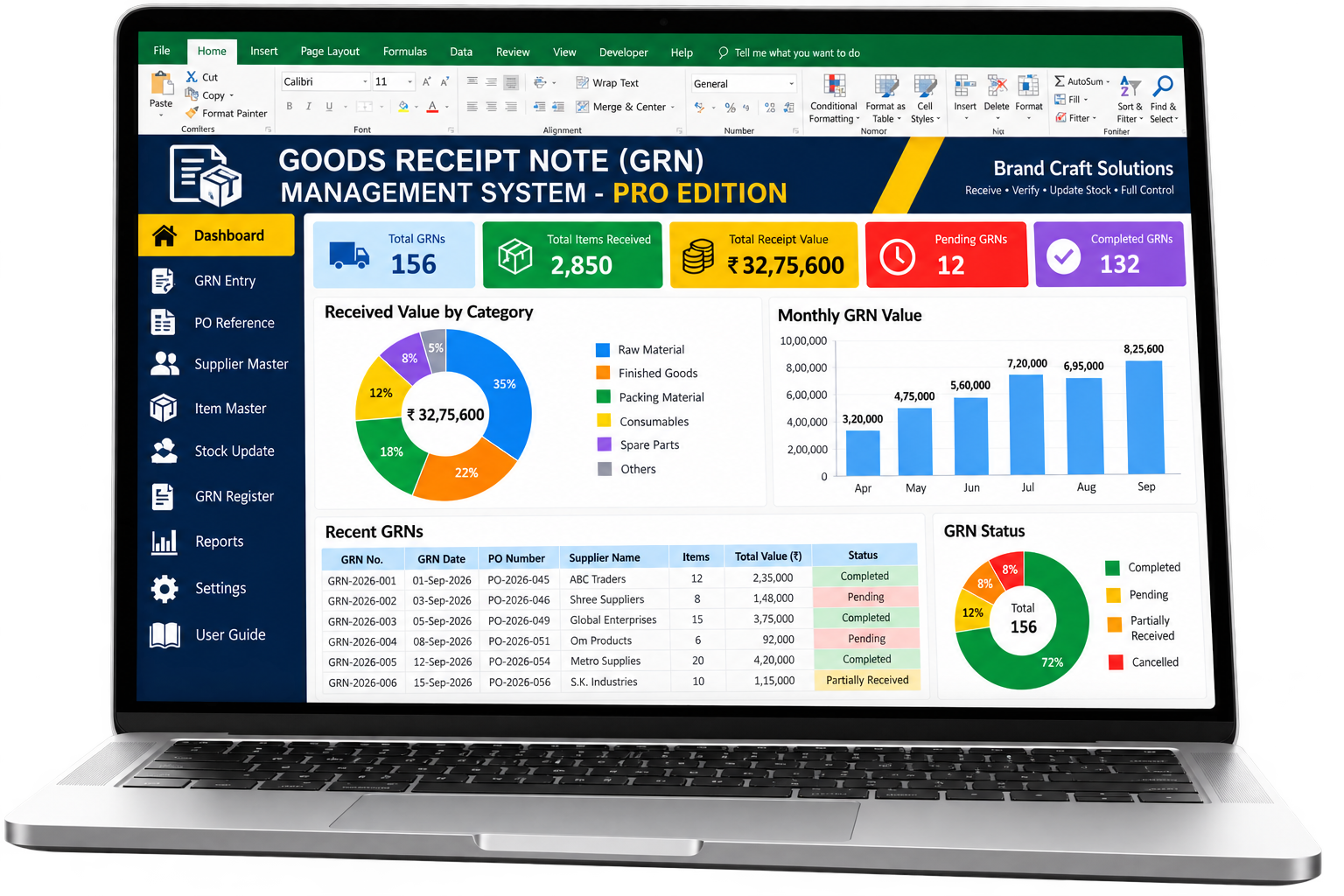
Task: Open the Page Layout tab
Action: [x=330, y=52]
